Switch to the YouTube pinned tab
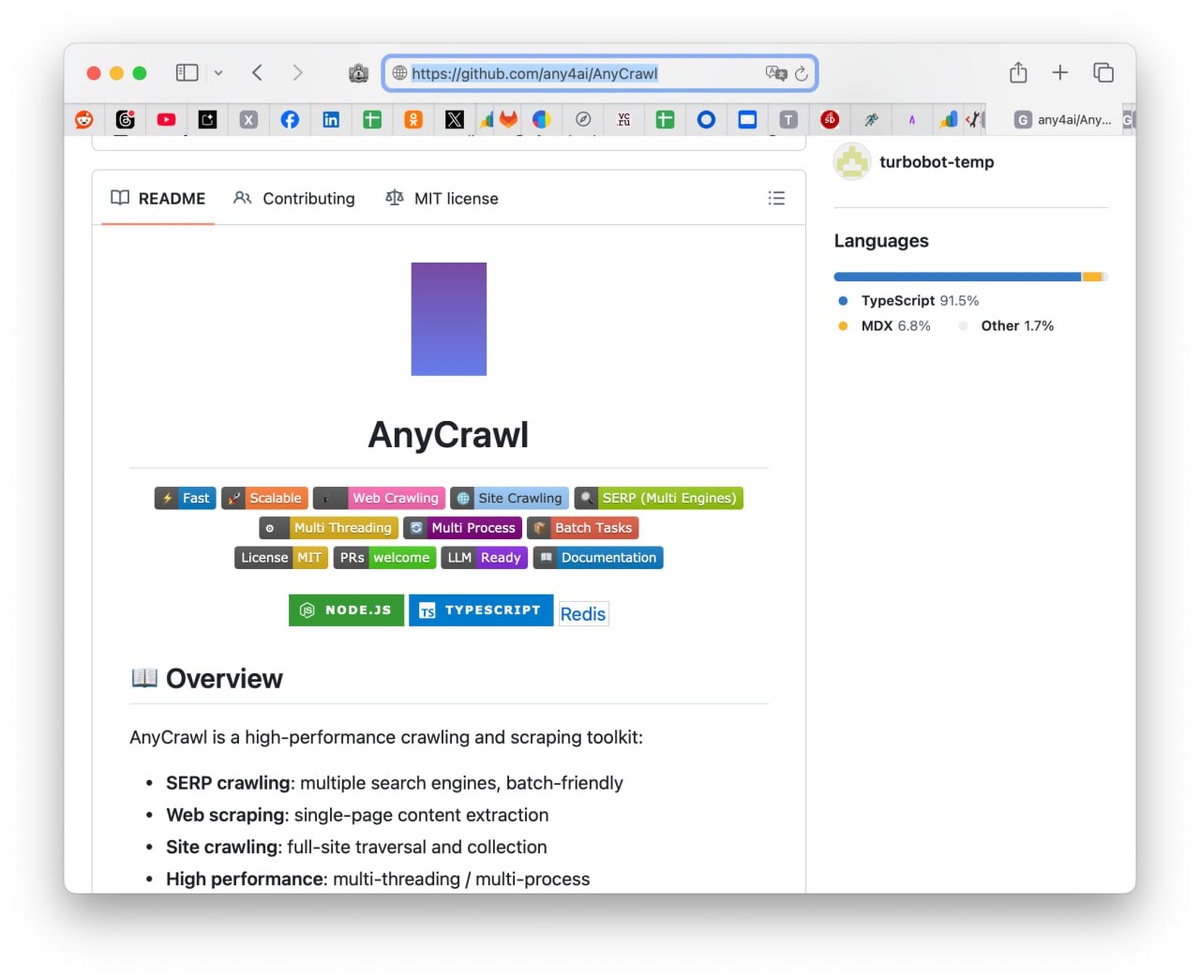The width and height of the screenshot is (1200, 978). coord(166,119)
